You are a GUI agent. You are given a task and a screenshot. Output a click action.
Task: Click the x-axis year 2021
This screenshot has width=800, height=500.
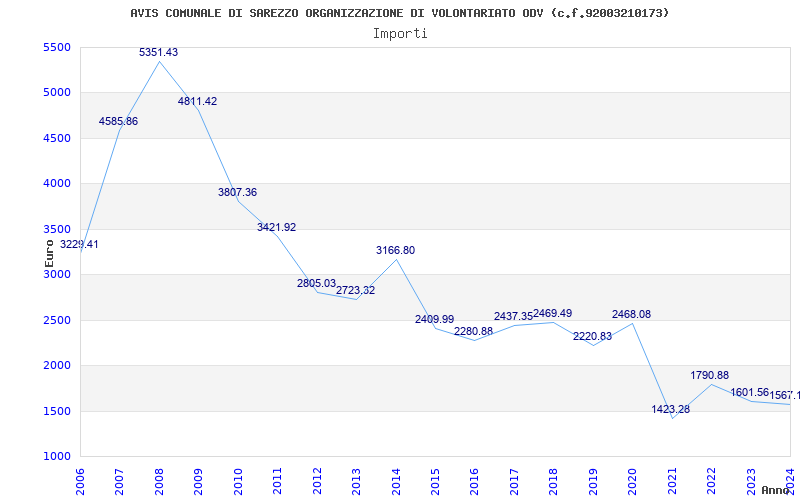pyautogui.click(x=672, y=481)
